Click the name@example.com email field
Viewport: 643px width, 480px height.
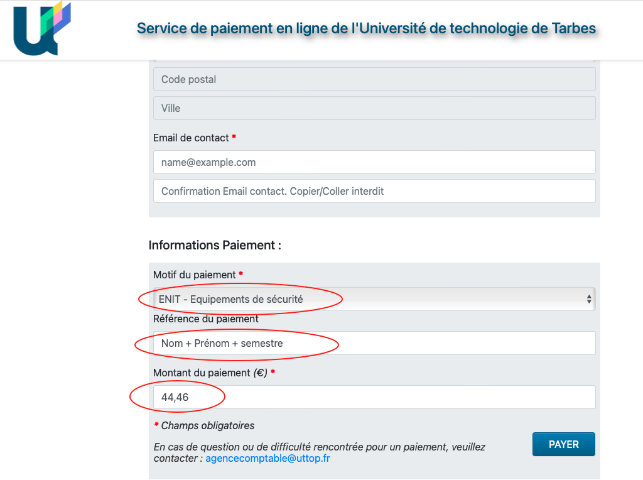tap(374, 162)
